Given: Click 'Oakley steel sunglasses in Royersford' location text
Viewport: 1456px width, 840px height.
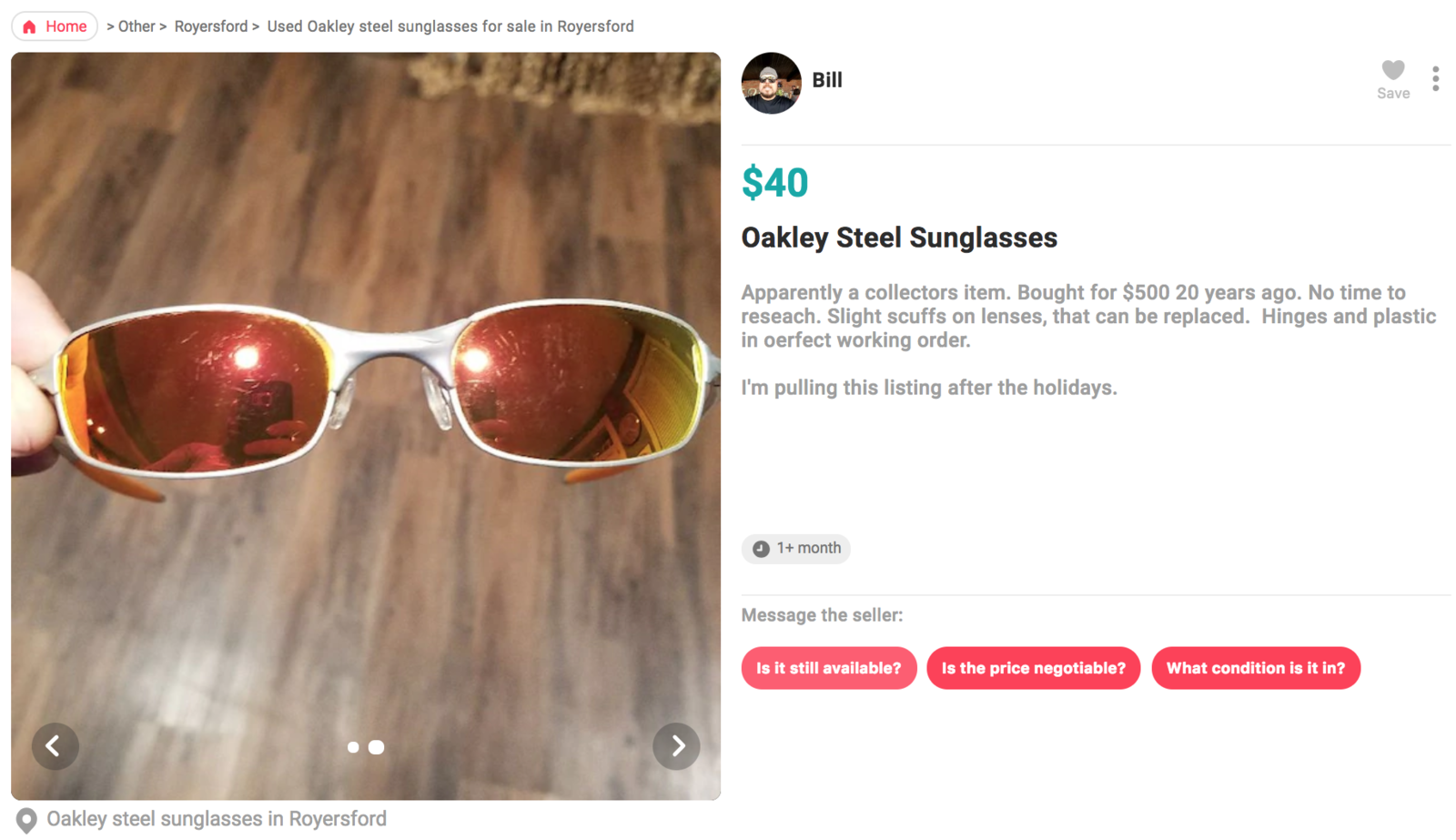Looking at the screenshot, I should 217,819.
